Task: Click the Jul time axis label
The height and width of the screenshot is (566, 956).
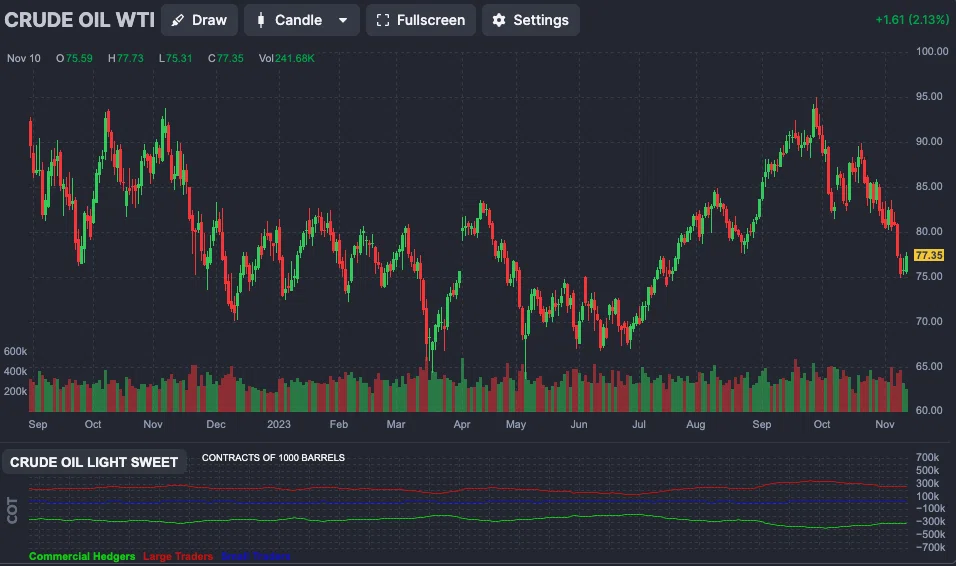Action: point(638,424)
